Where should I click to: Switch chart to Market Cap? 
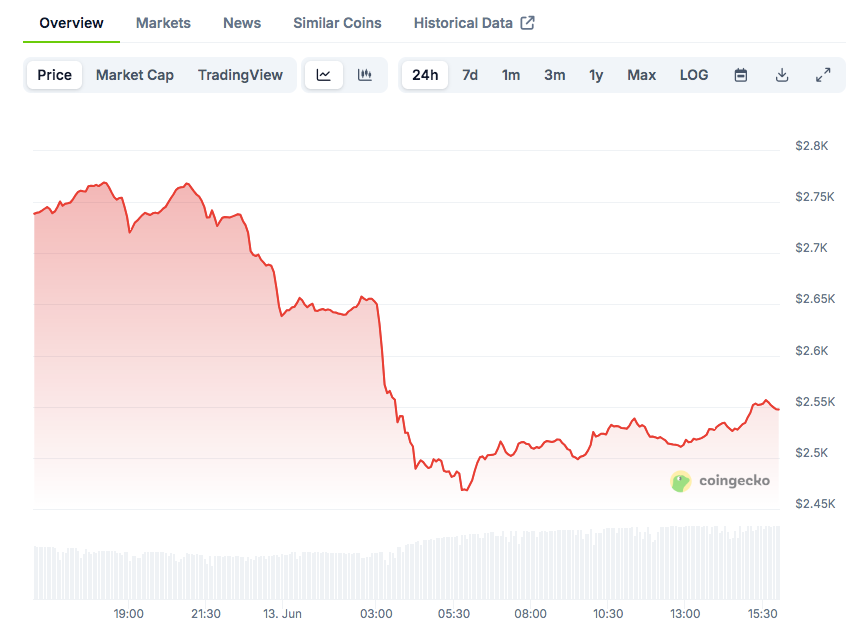click(135, 75)
